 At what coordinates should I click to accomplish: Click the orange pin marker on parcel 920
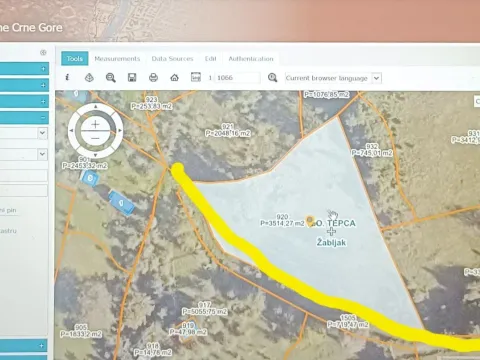coord(310,220)
